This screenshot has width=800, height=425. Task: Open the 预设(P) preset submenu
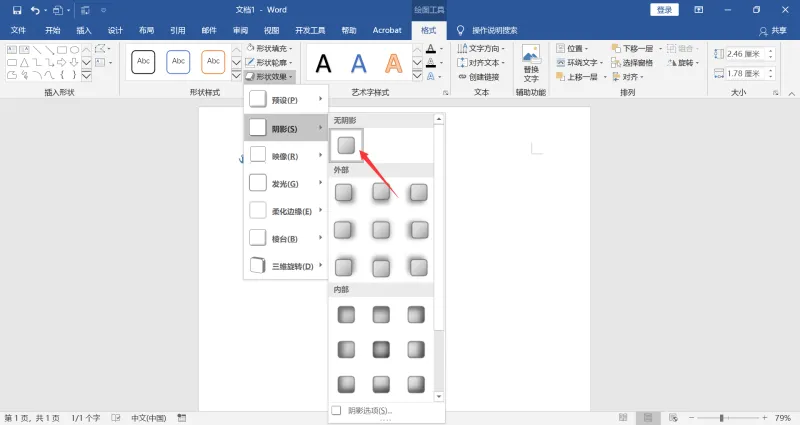[286, 99]
